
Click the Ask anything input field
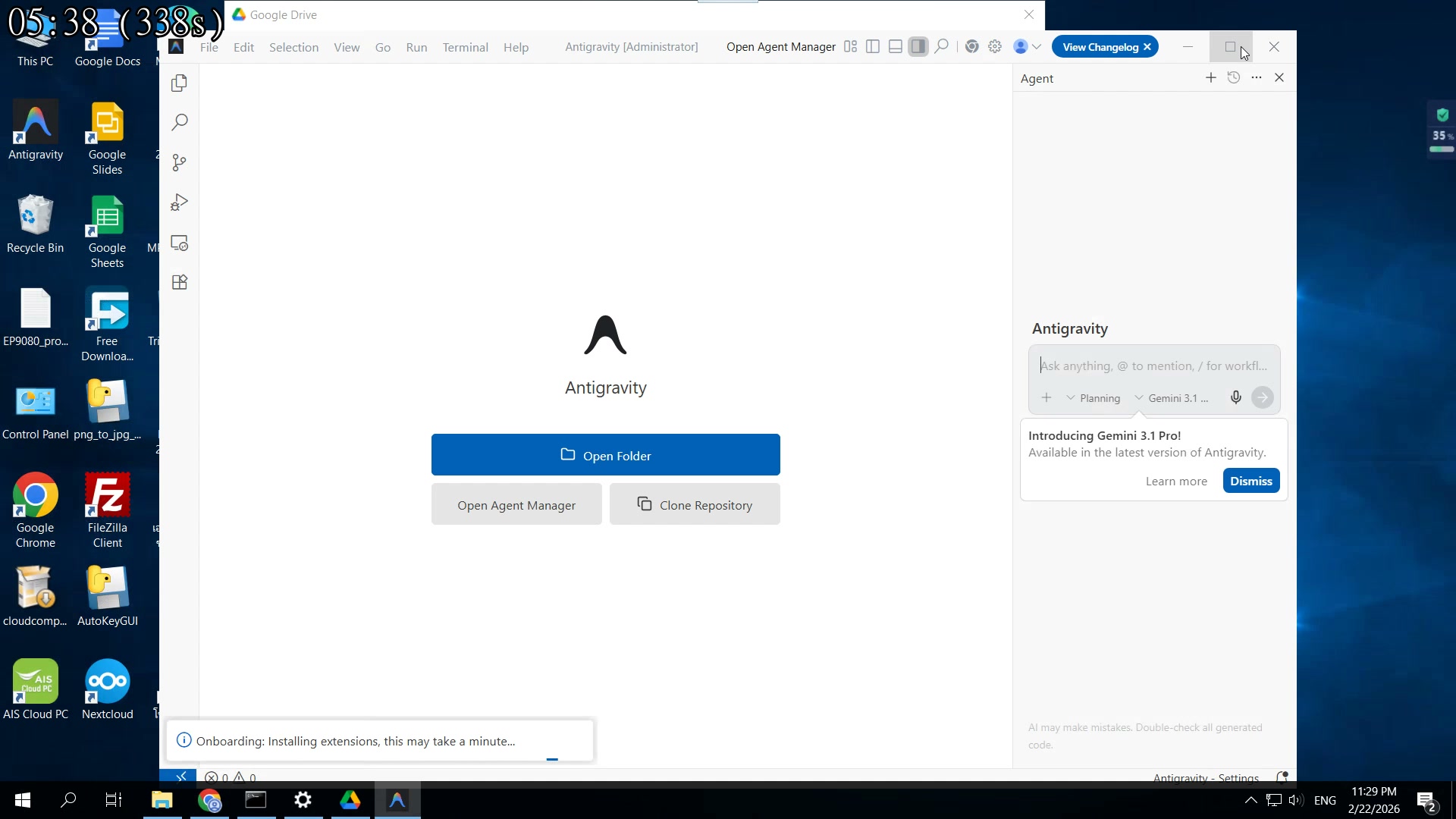point(1153,366)
